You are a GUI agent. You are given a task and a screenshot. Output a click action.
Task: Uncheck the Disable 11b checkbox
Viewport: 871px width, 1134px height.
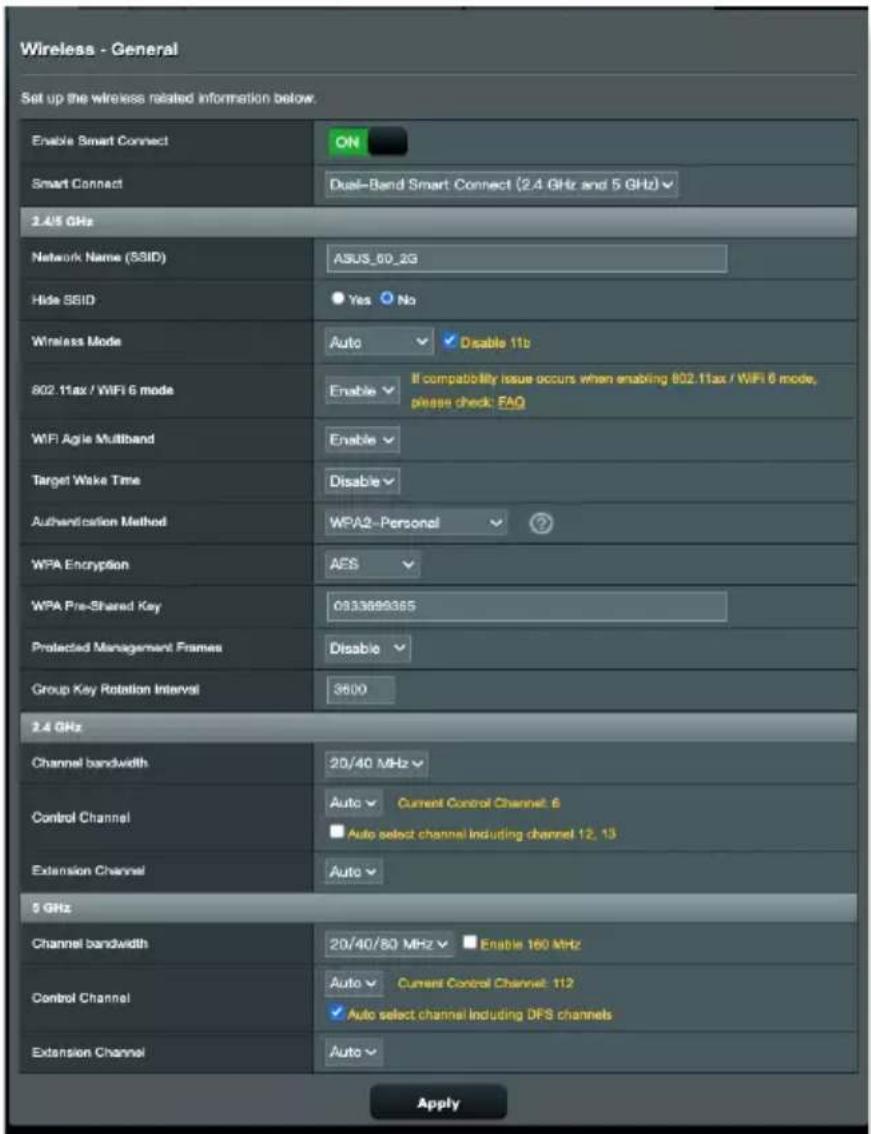click(450, 341)
